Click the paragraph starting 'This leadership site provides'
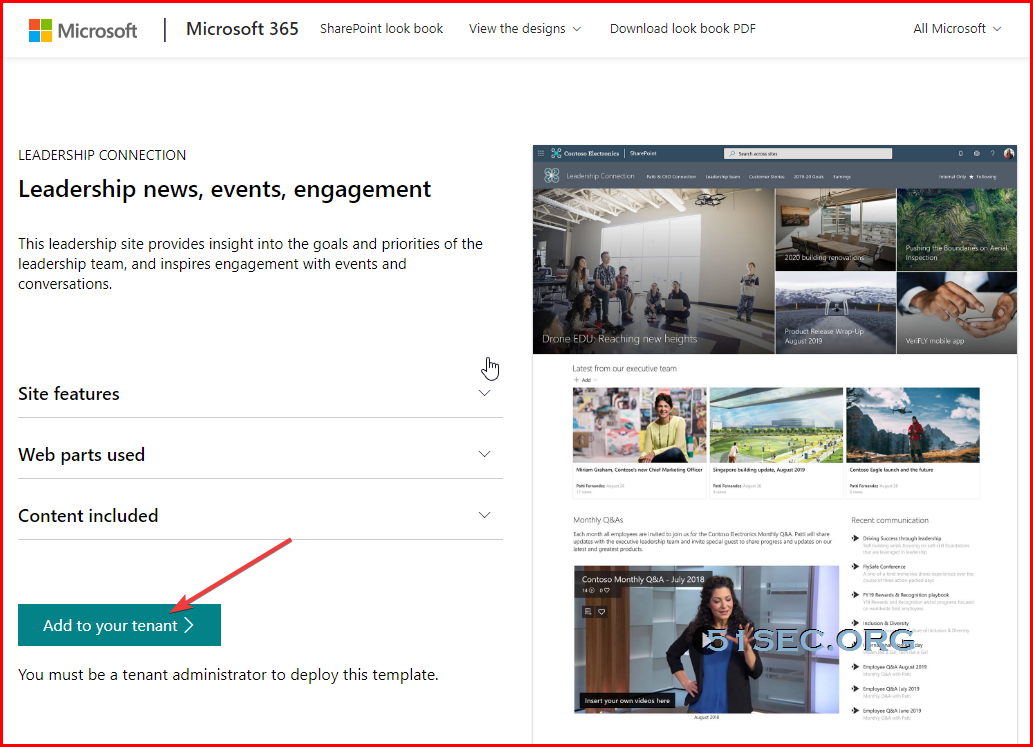 (x=250, y=263)
